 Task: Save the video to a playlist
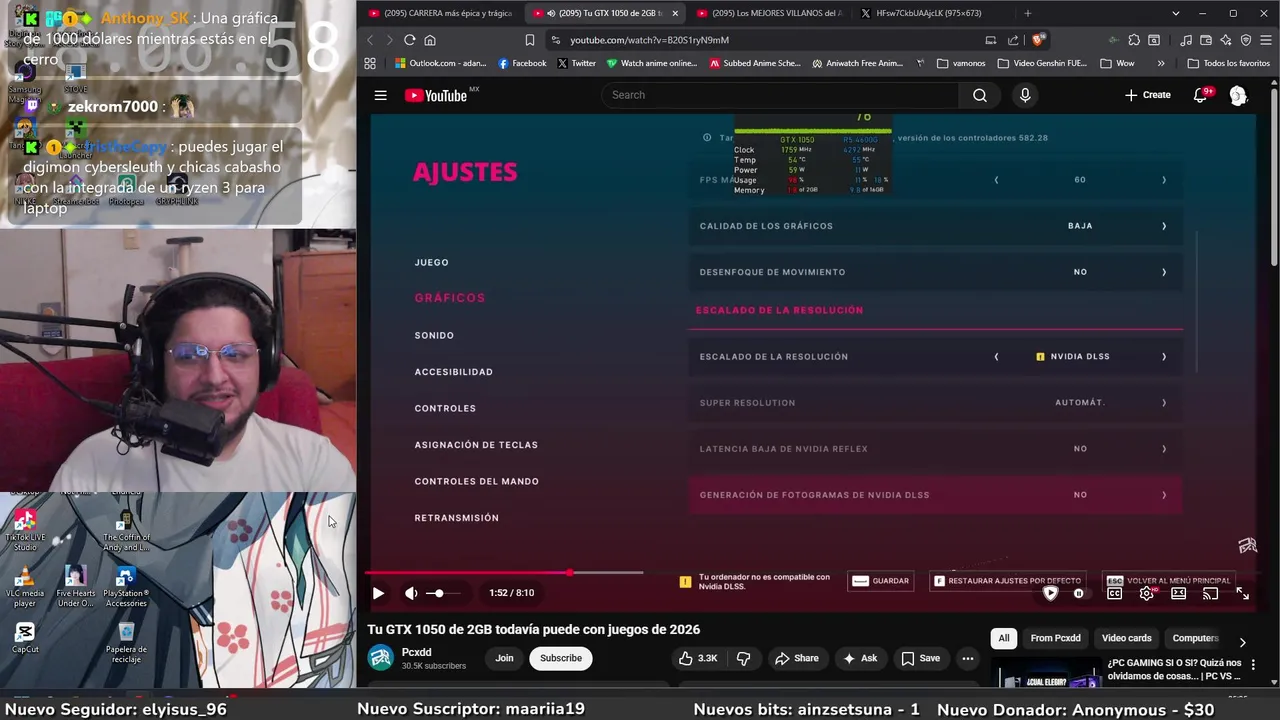[920, 658]
